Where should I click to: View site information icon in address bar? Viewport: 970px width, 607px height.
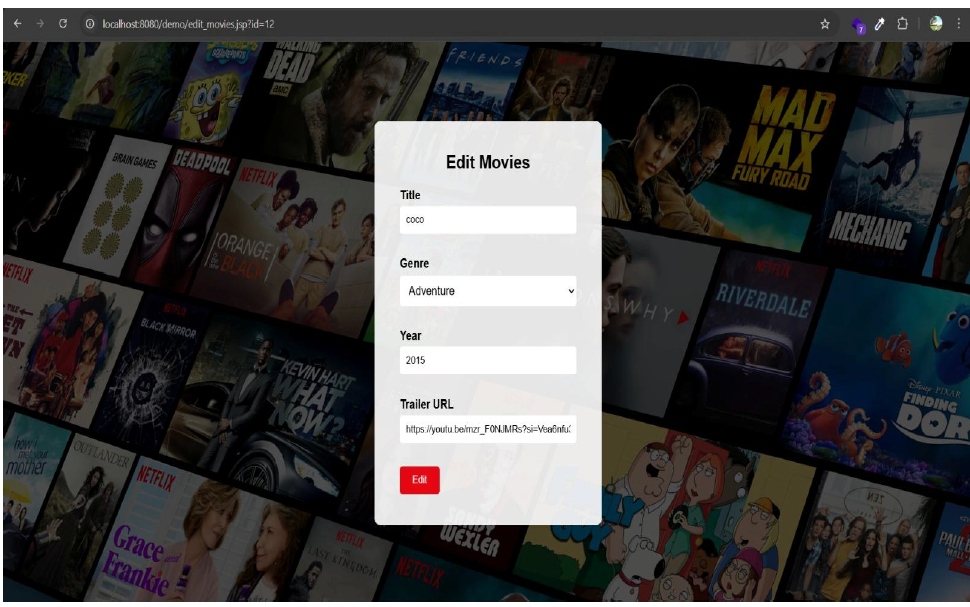[x=90, y=24]
